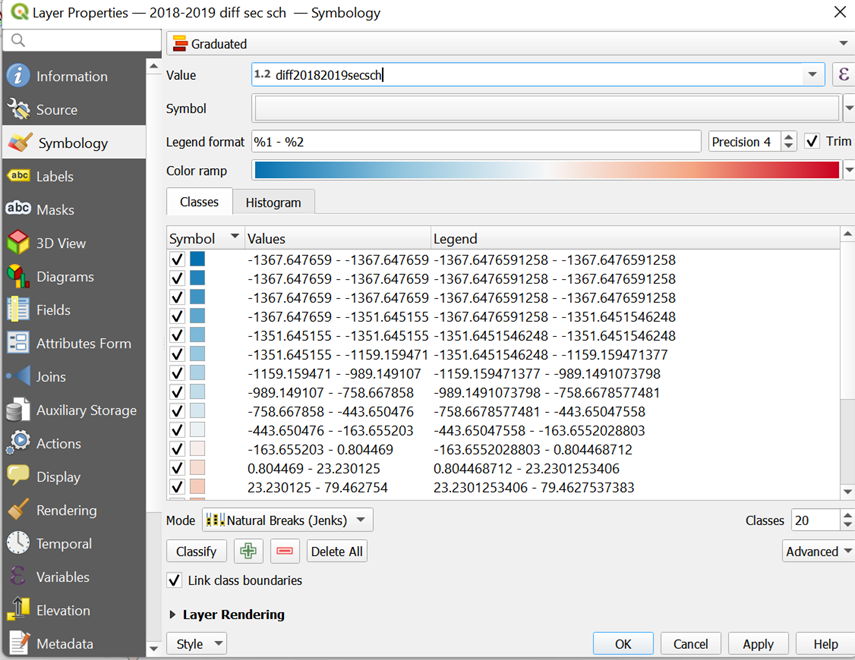The height and width of the screenshot is (660, 855).
Task: Click the green add class icon
Action: tap(248, 551)
